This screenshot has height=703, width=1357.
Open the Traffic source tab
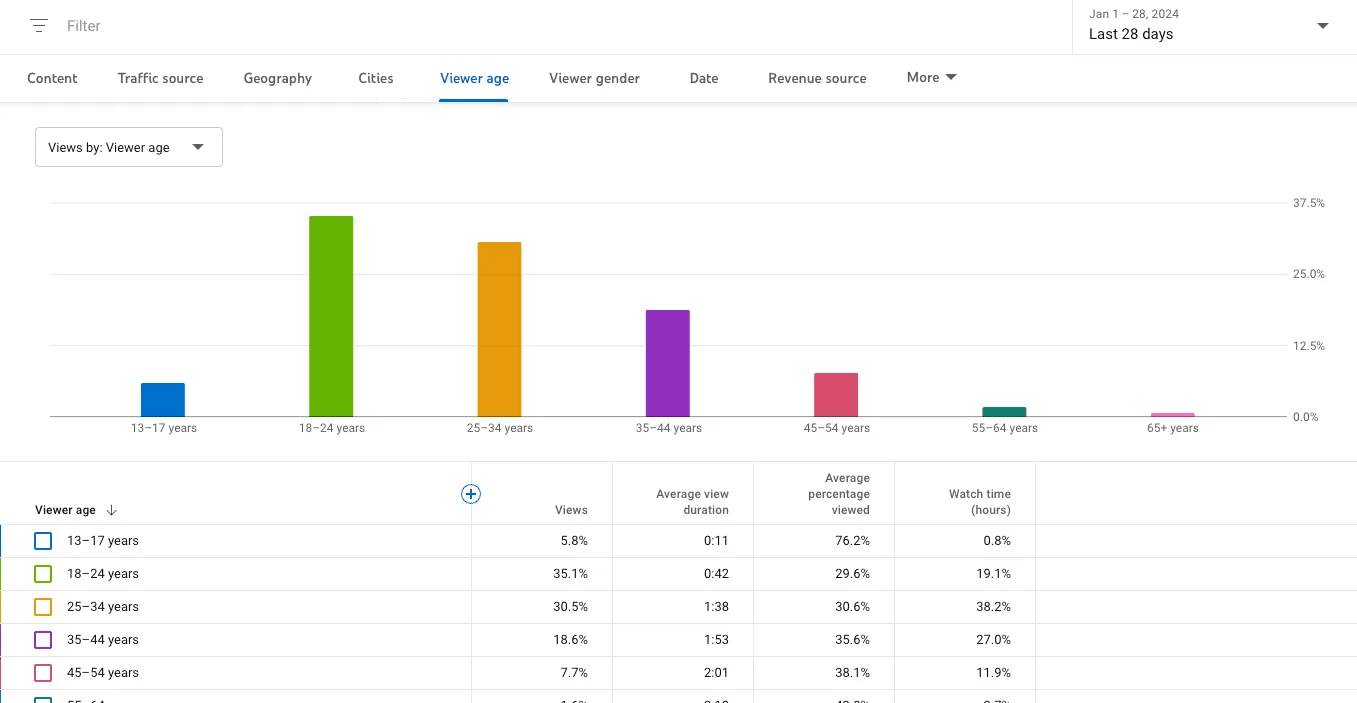(x=160, y=77)
